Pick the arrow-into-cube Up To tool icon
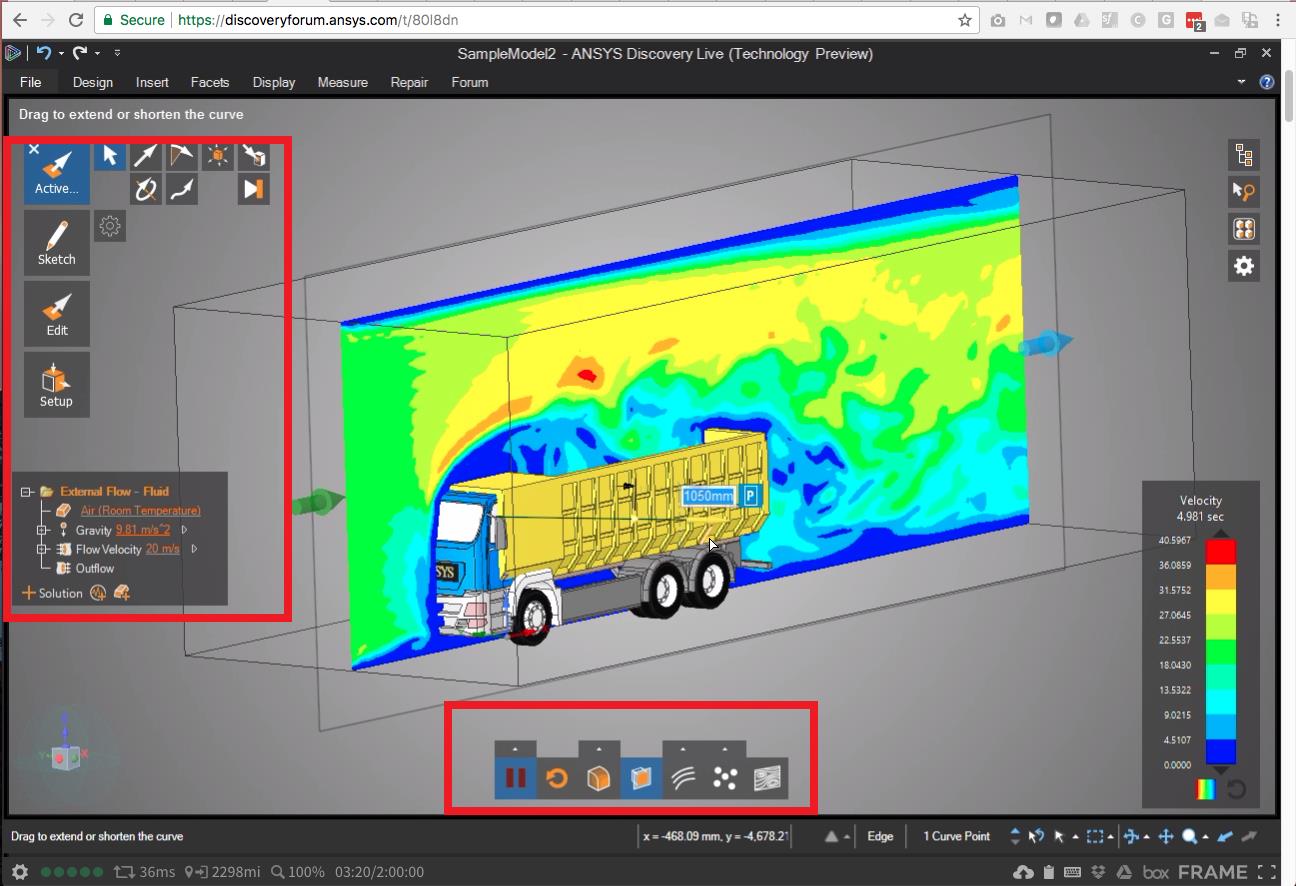The image size is (1296, 886). pos(254,156)
